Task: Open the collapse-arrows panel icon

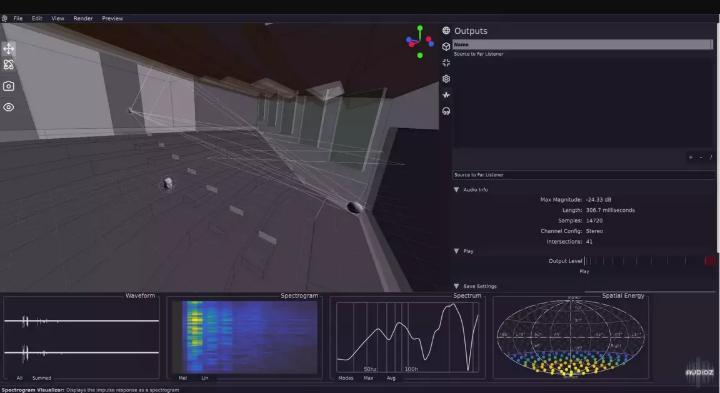Action: pos(446,62)
